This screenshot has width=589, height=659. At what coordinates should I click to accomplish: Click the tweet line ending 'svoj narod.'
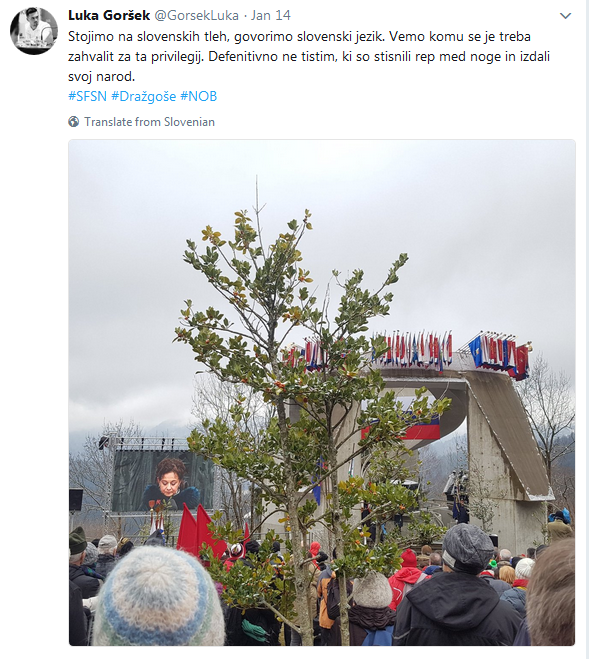[101, 76]
